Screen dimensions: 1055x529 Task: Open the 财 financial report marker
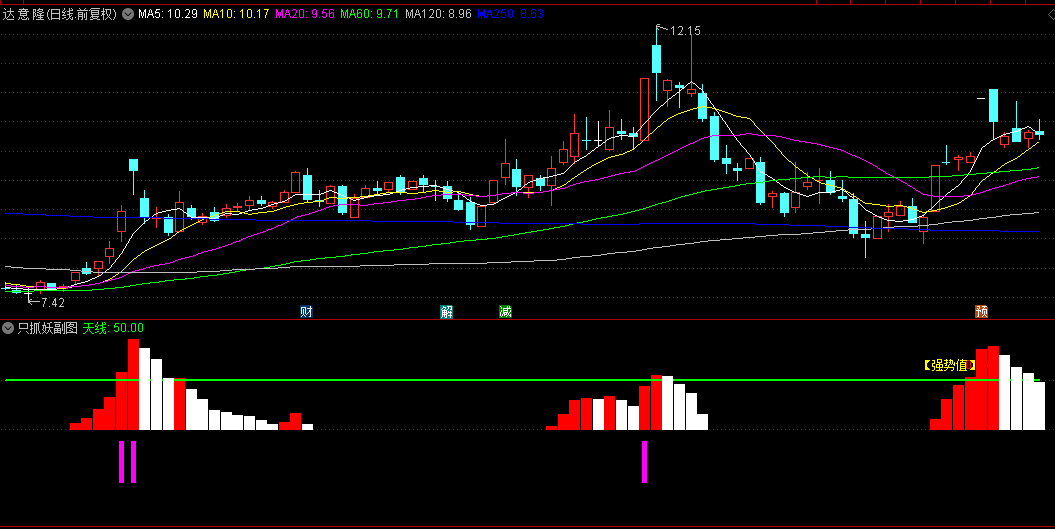(x=306, y=311)
